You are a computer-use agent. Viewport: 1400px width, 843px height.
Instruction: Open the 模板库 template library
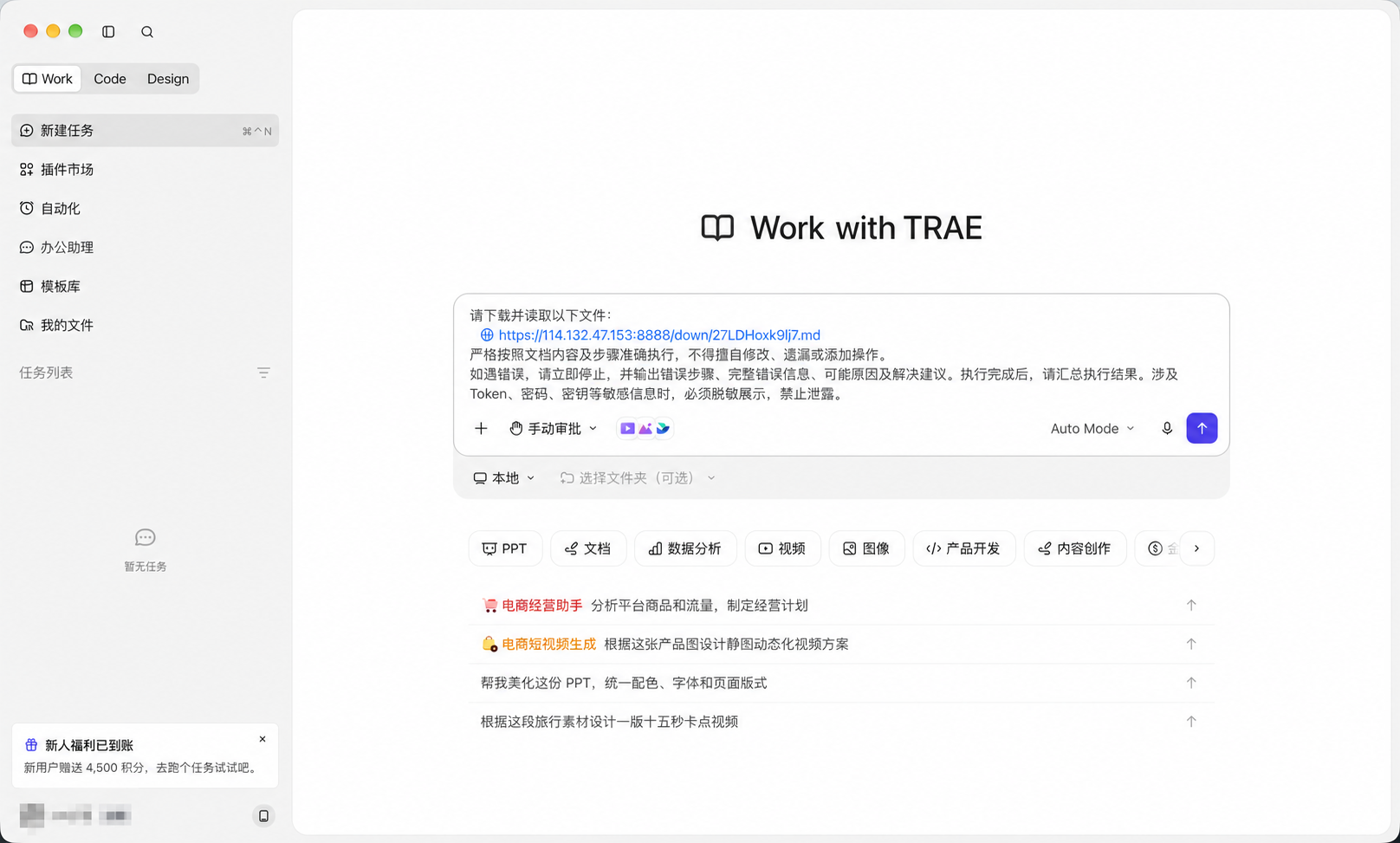tap(145, 287)
